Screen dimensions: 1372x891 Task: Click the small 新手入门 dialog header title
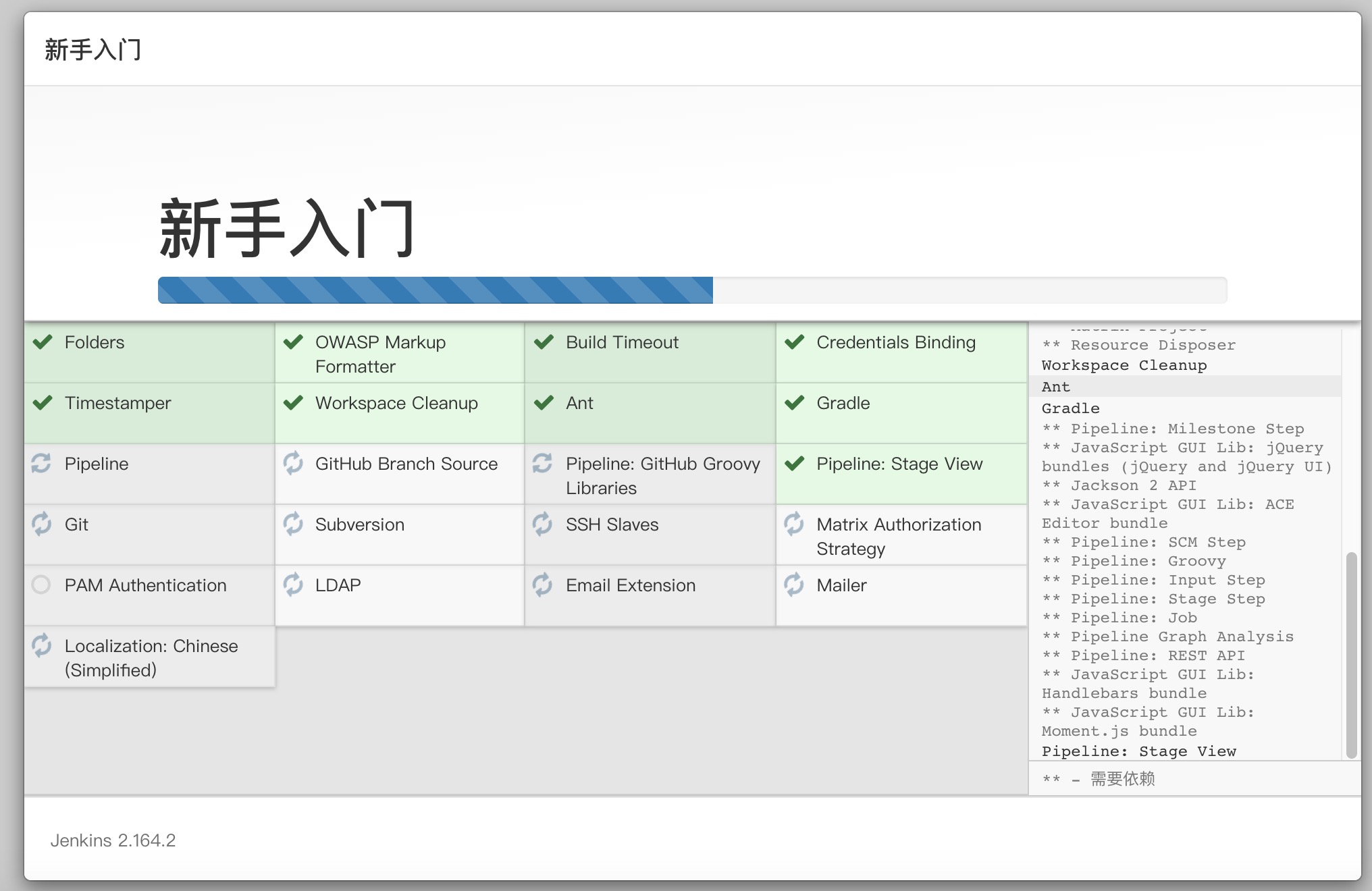(93, 49)
